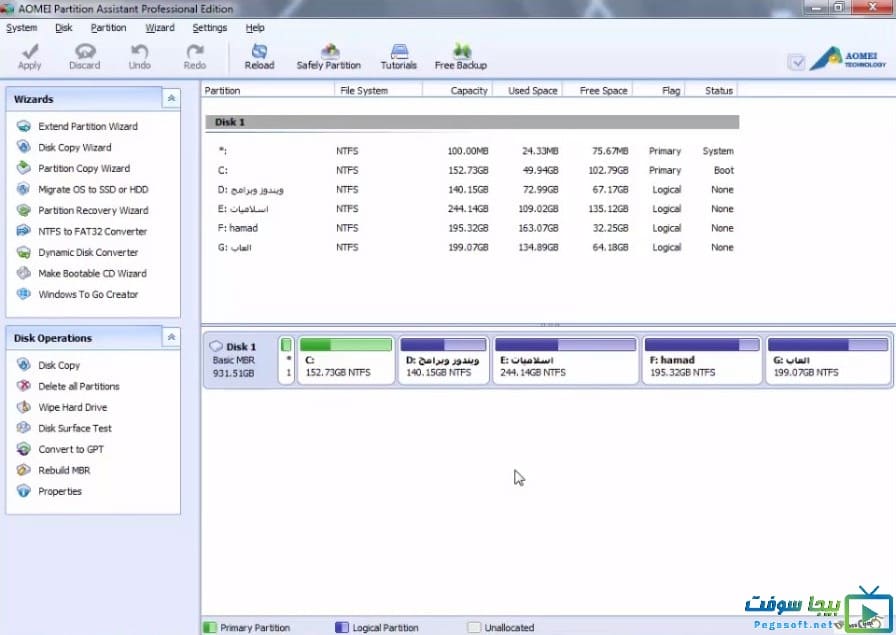Select Disk 1 Basic MBR block
896x635 pixels.
click(240, 360)
